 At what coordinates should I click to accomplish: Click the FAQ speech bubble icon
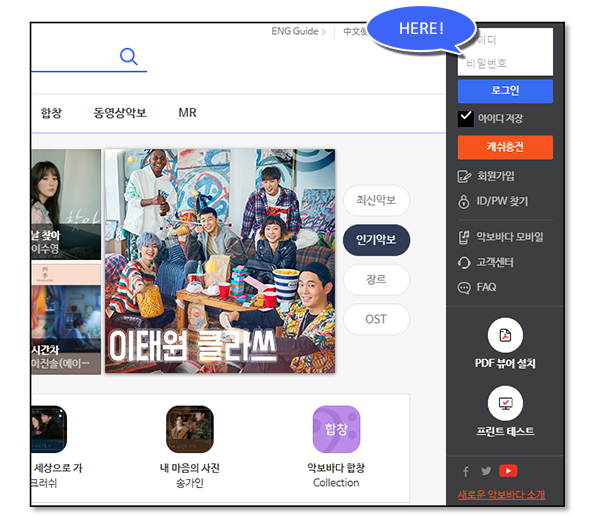(x=464, y=287)
